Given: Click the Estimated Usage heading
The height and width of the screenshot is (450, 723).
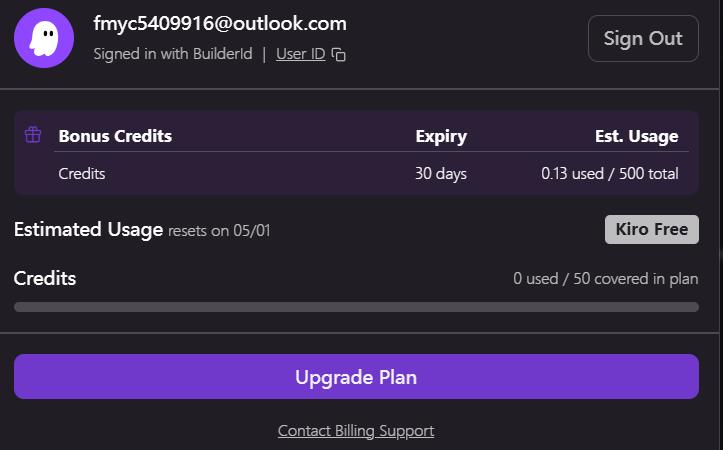Looking at the screenshot, I should coord(88,230).
